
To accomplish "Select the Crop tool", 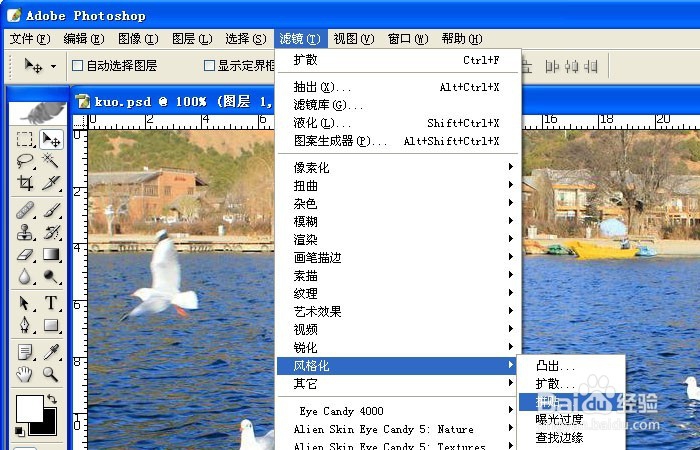I will (x=25, y=183).
